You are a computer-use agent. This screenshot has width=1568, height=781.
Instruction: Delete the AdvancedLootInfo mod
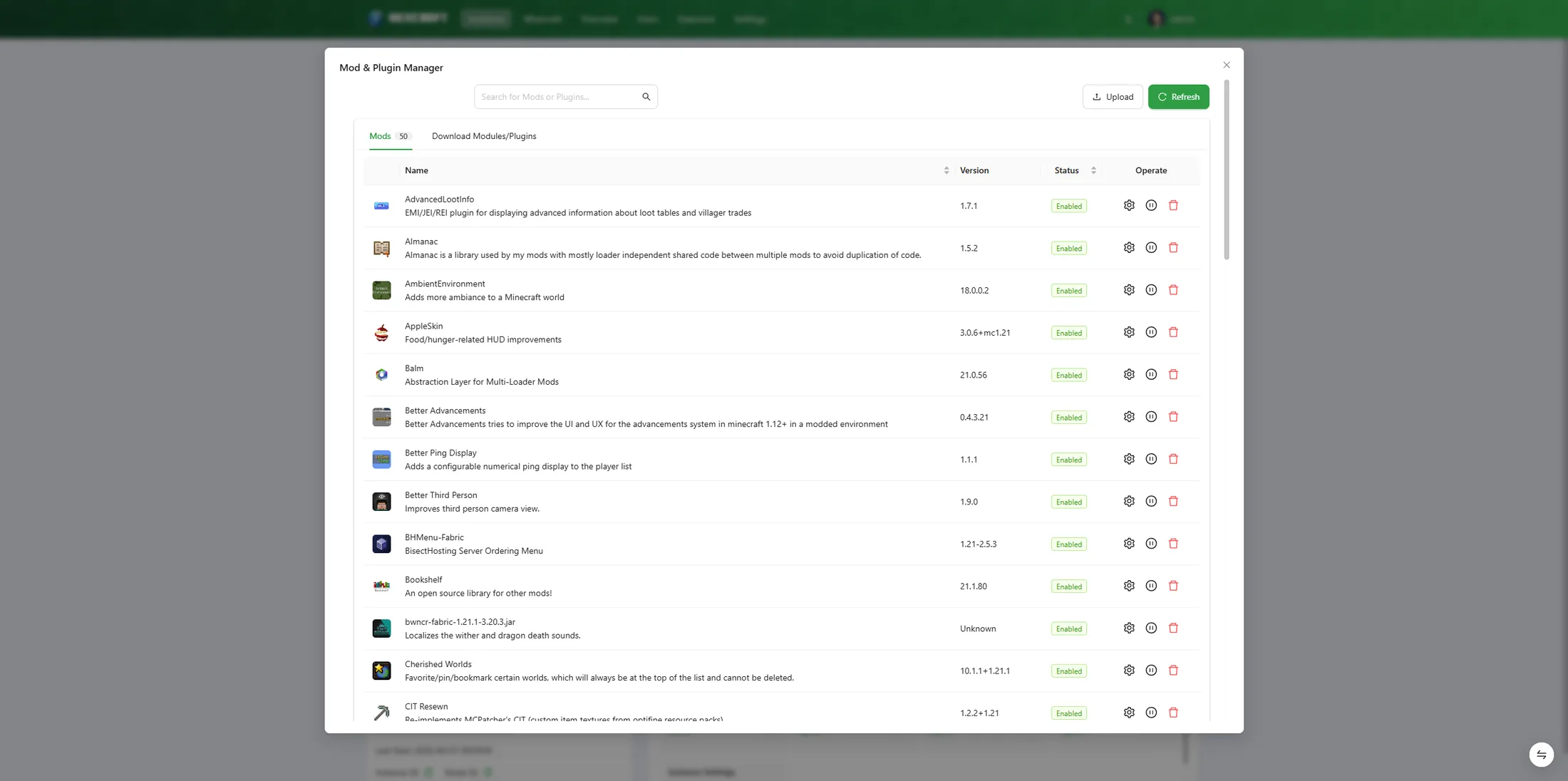[1173, 205]
